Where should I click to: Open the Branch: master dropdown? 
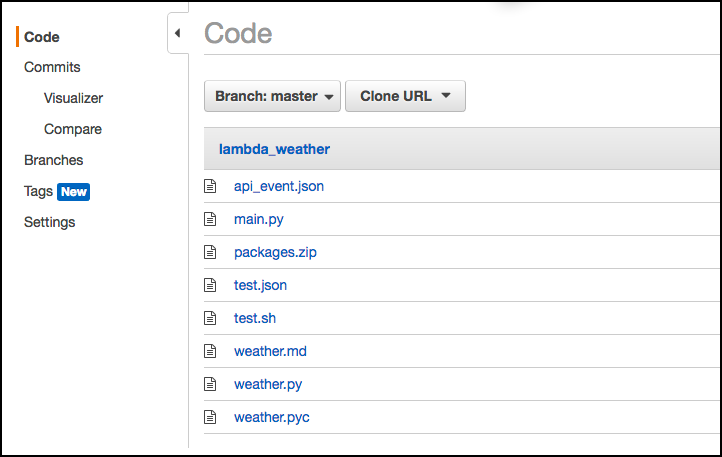click(x=272, y=96)
